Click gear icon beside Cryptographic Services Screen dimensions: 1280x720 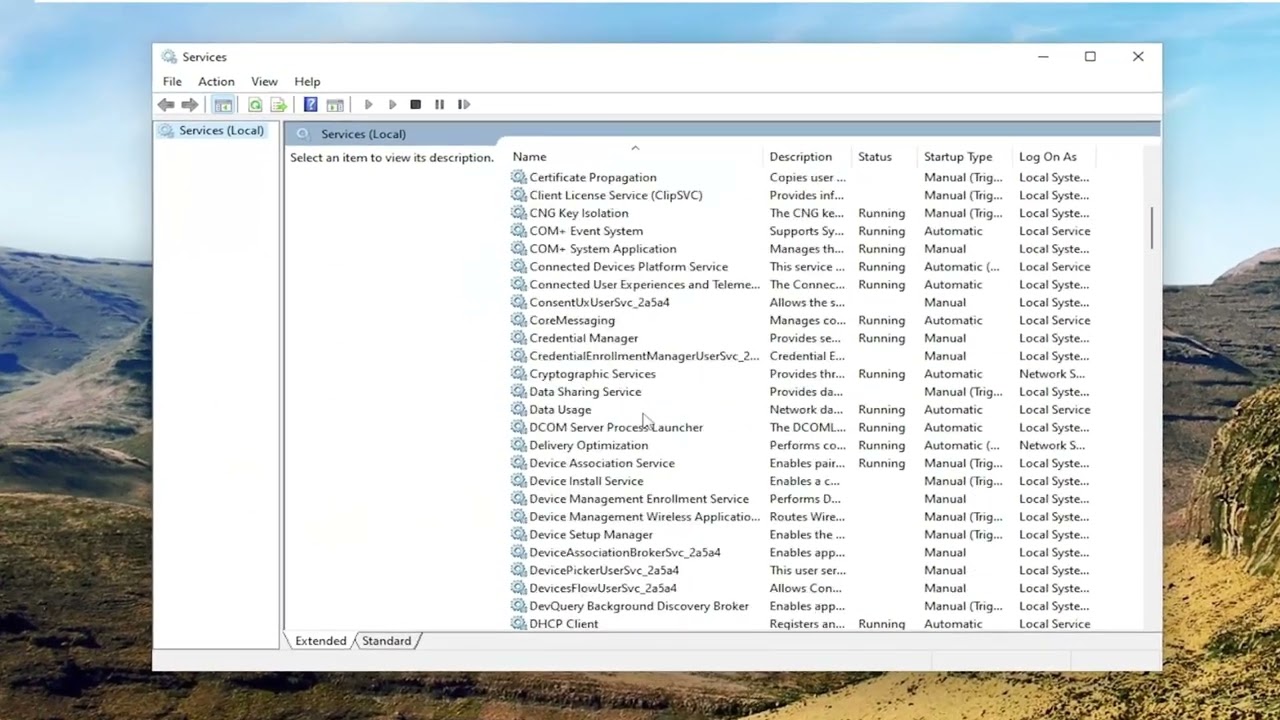point(518,374)
